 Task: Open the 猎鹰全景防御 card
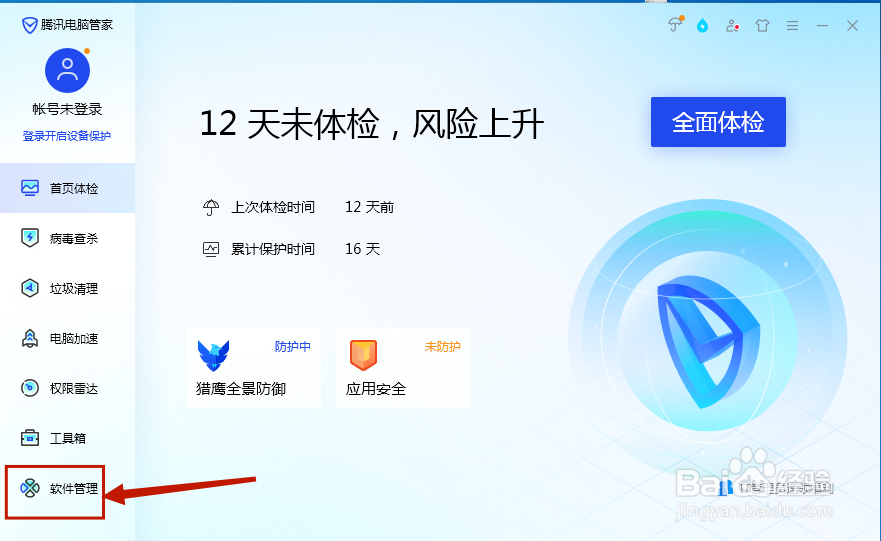253,368
